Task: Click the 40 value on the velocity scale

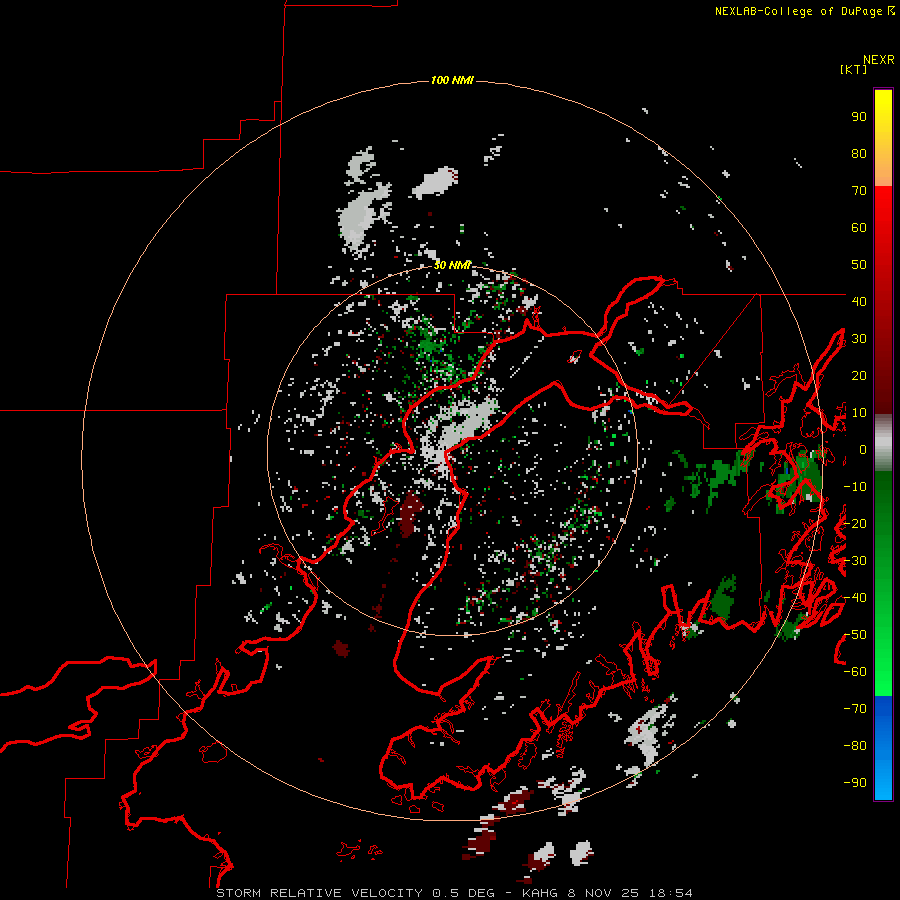Action: point(859,301)
